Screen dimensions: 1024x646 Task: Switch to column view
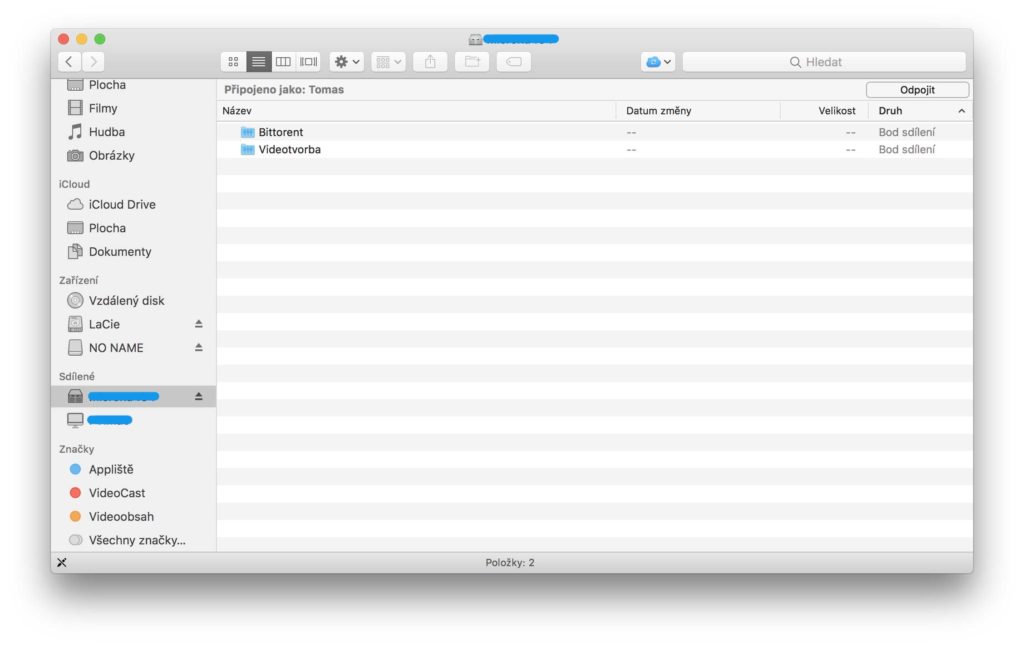tap(283, 61)
